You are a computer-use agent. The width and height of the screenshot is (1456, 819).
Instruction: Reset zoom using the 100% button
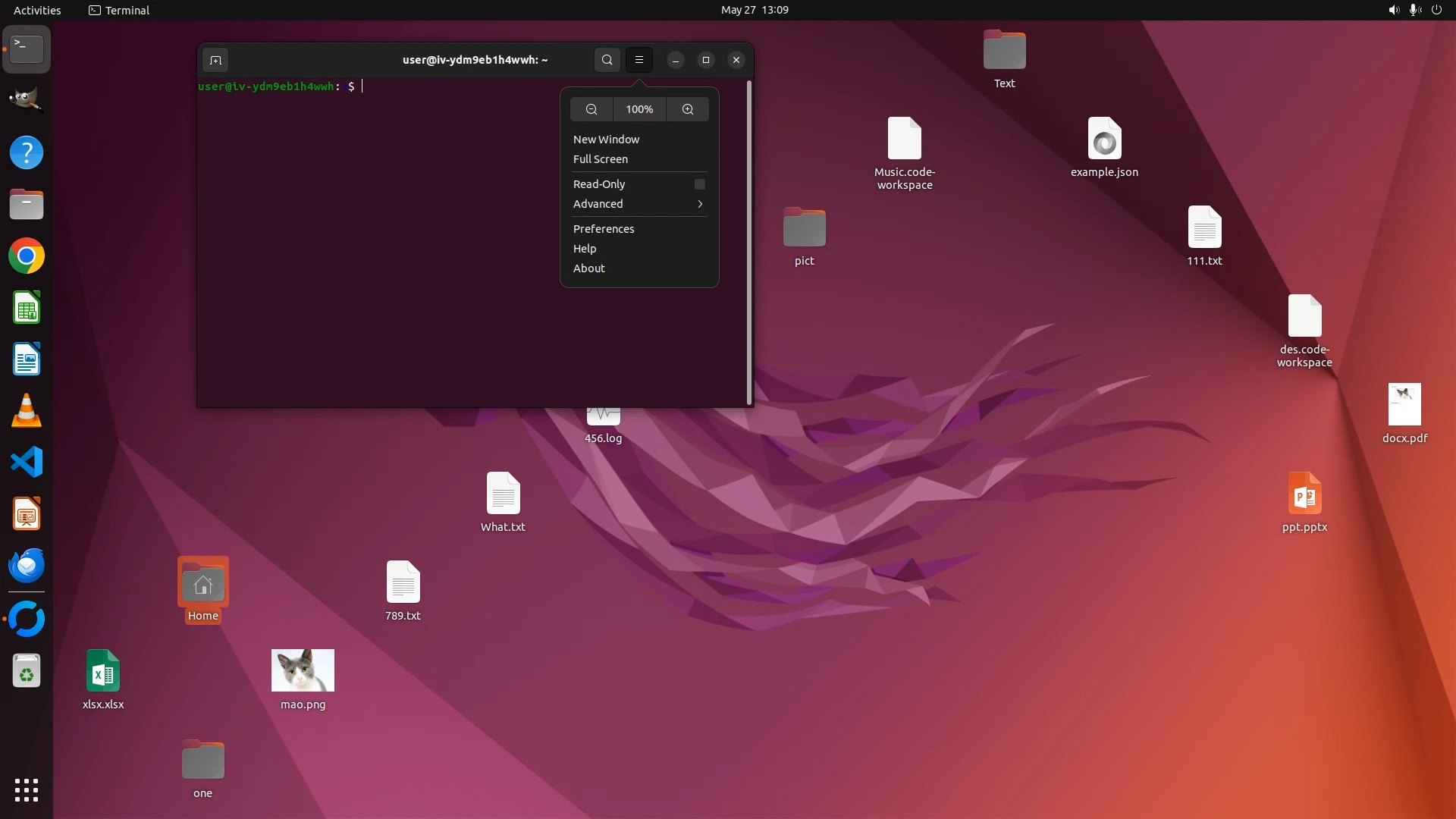pyautogui.click(x=639, y=109)
